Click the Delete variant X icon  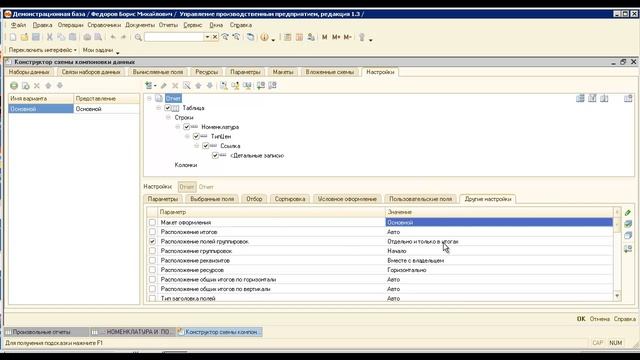pyautogui.click(x=37, y=86)
